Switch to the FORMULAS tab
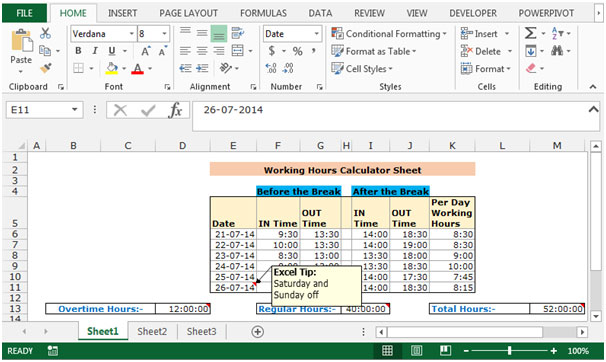The height and width of the screenshot is (362, 606). (263, 13)
